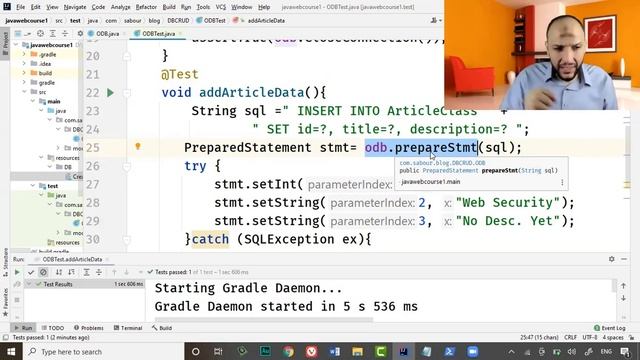
Task: Expand the build folder
Action: coord(24,73)
